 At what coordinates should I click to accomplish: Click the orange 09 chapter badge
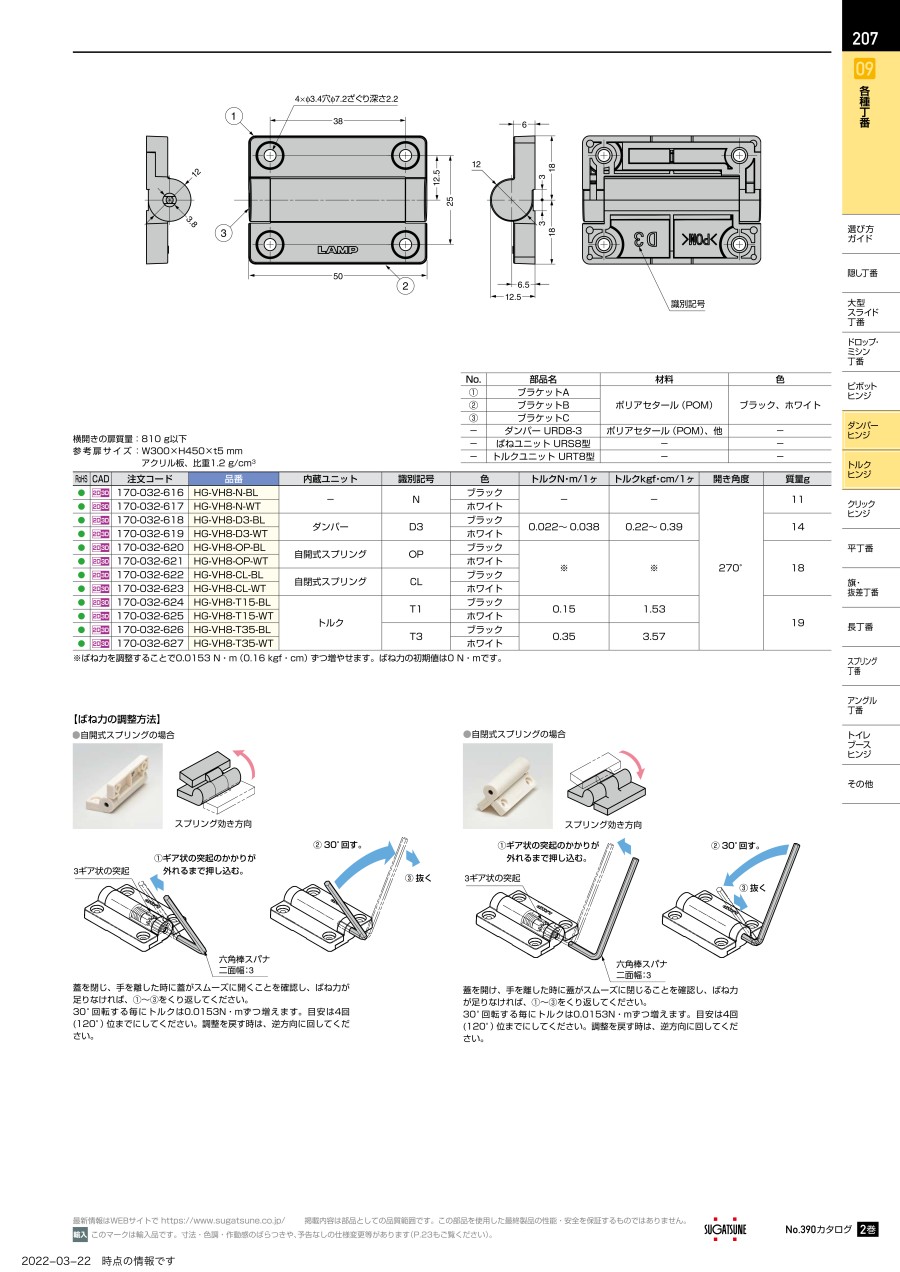864,69
